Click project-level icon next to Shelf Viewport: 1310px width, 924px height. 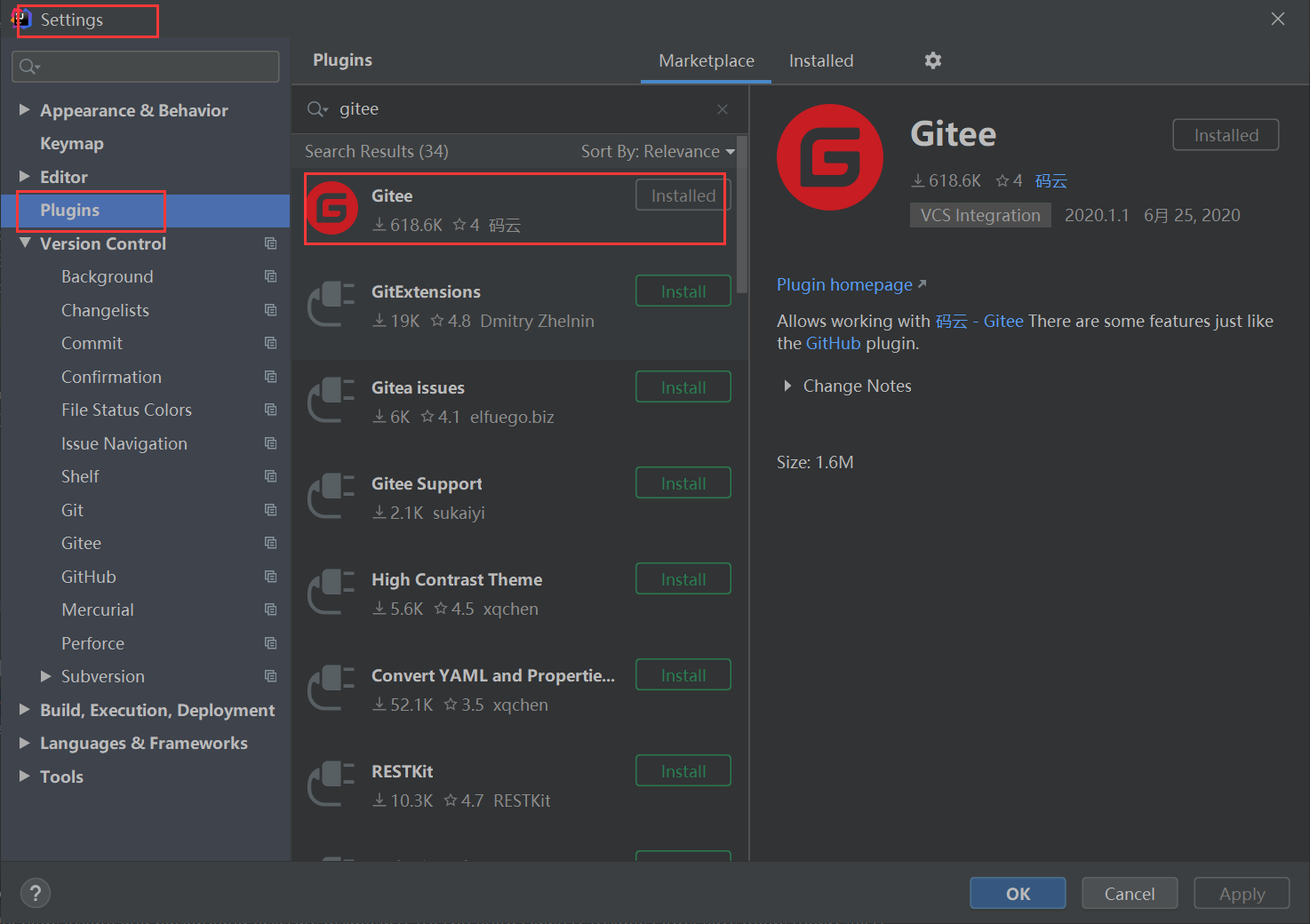click(271, 476)
